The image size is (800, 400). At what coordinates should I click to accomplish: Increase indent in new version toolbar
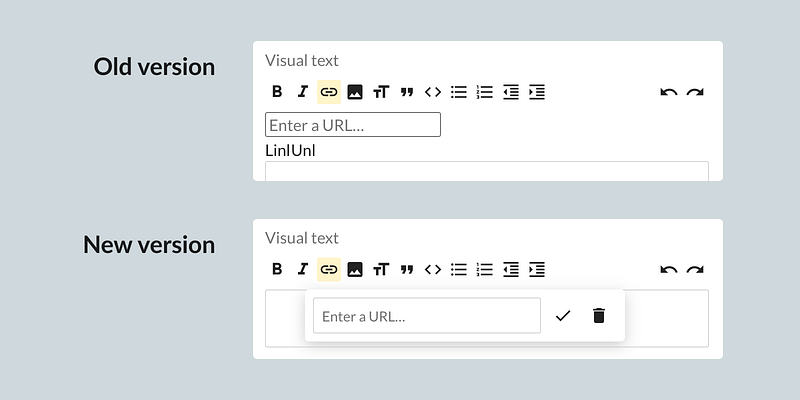pos(536,269)
